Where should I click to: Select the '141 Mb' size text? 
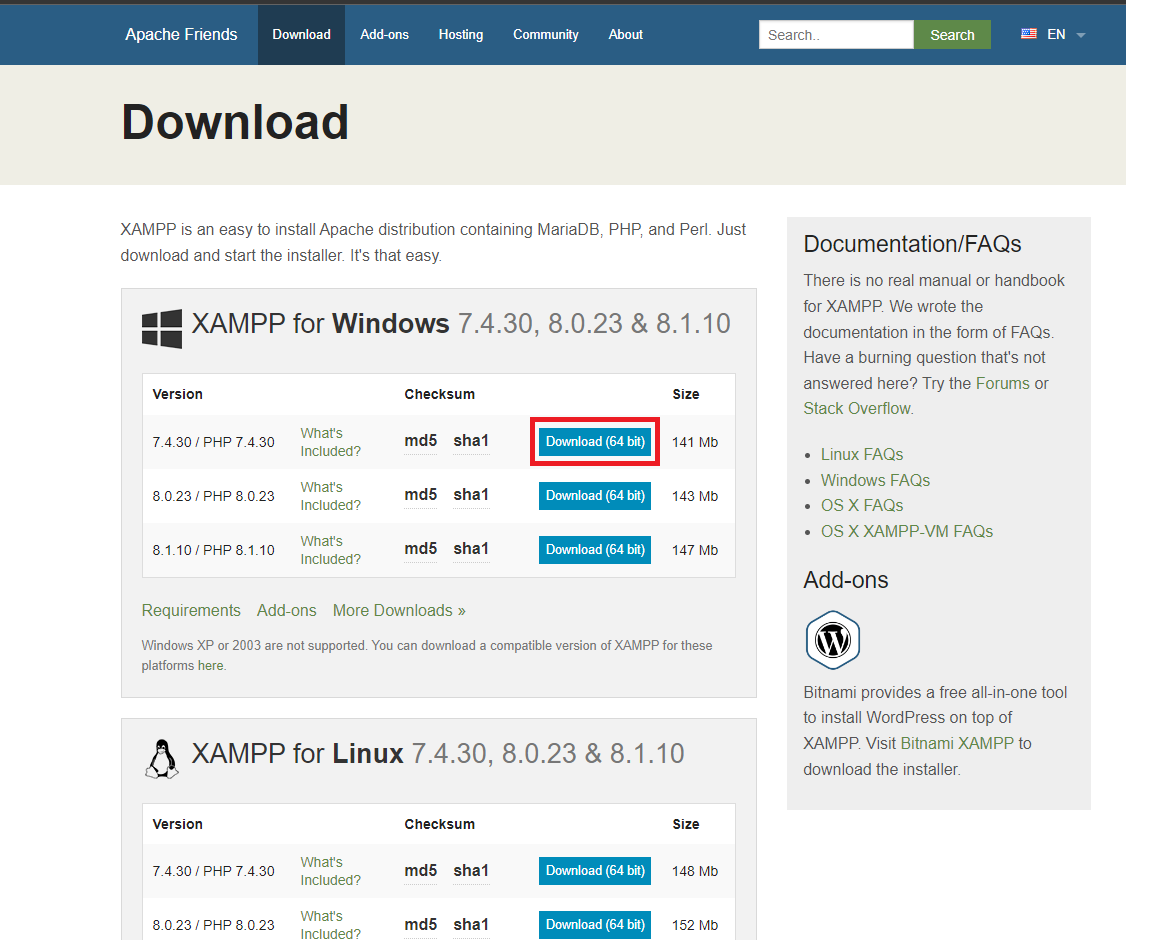(x=695, y=442)
